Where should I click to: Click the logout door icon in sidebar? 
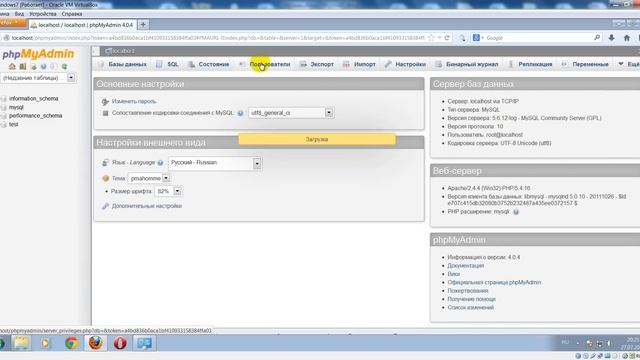(23, 66)
